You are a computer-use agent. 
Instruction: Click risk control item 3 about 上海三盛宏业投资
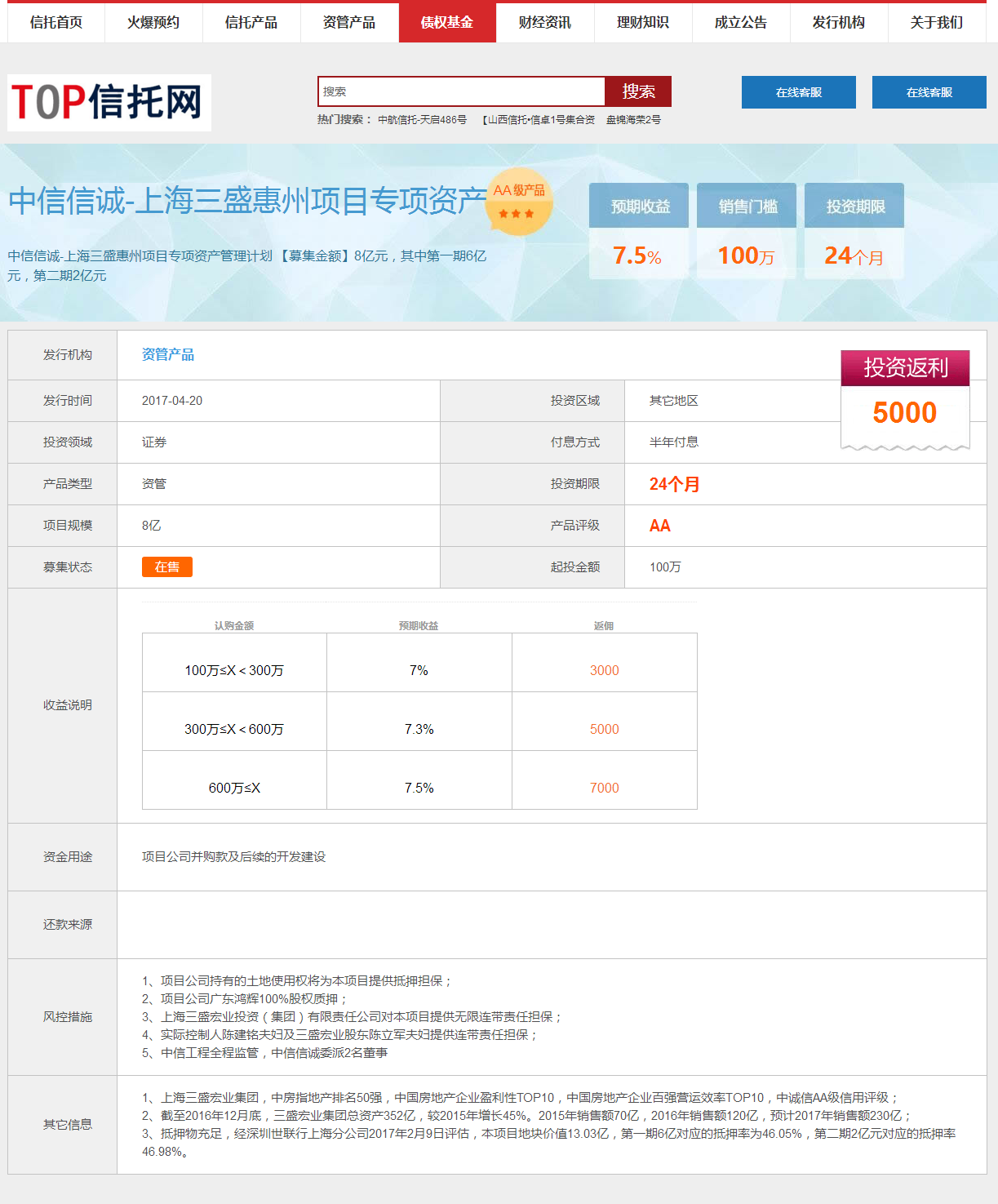click(x=353, y=1017)
